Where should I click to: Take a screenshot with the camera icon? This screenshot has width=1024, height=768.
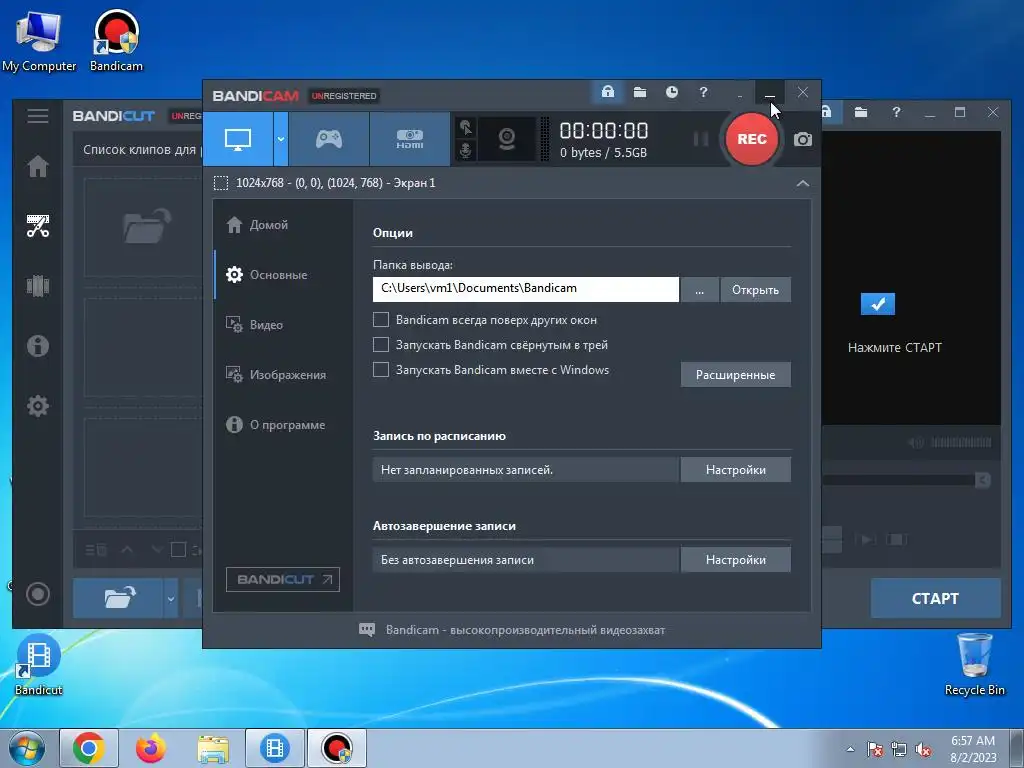click(803, 139)
